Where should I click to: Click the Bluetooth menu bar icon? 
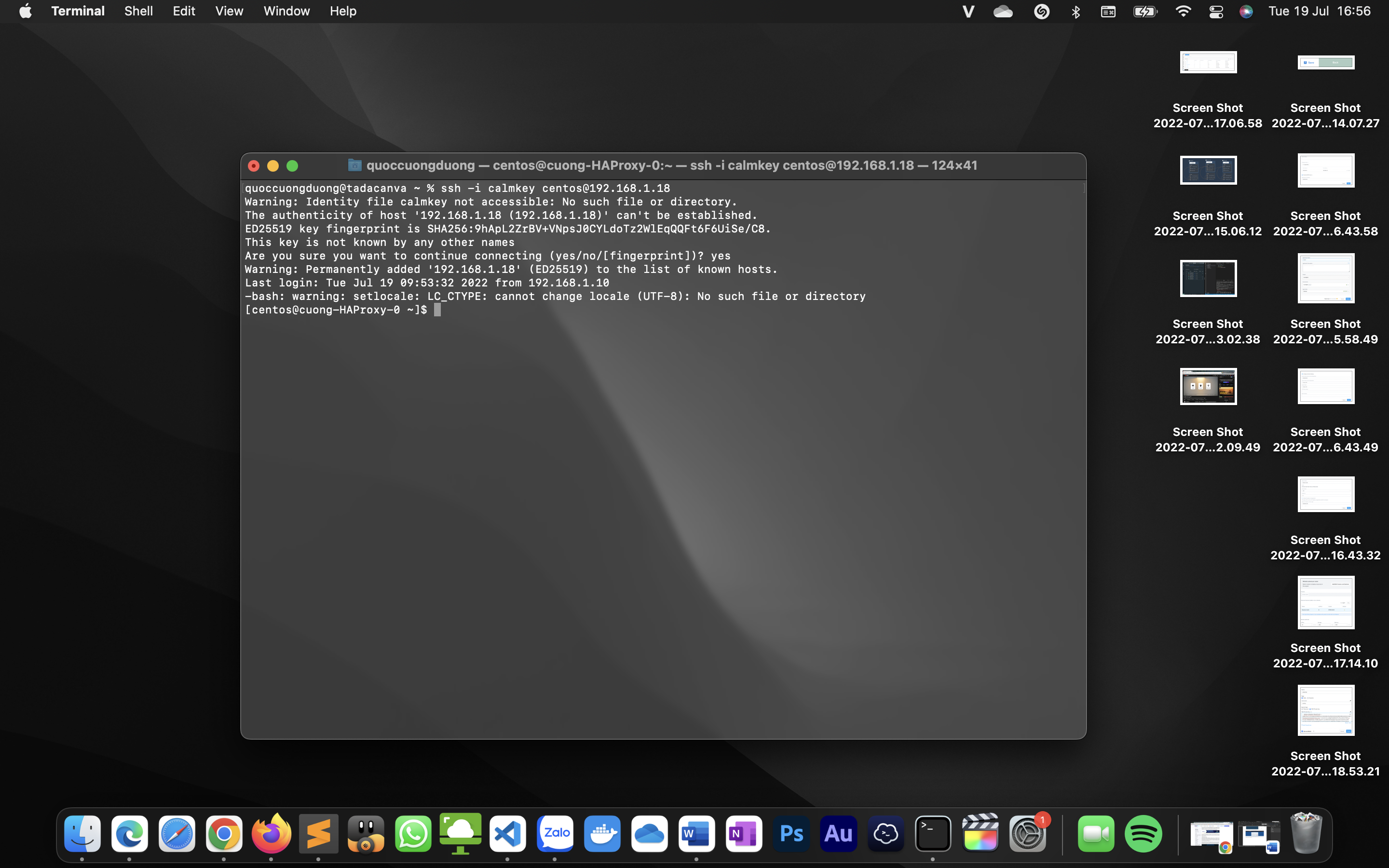(x=1076, y=12)
